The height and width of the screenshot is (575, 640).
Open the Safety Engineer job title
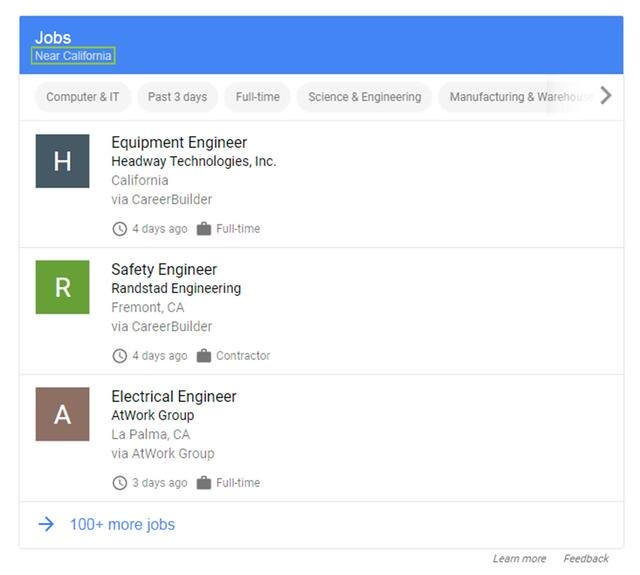(x=164, y=269)
